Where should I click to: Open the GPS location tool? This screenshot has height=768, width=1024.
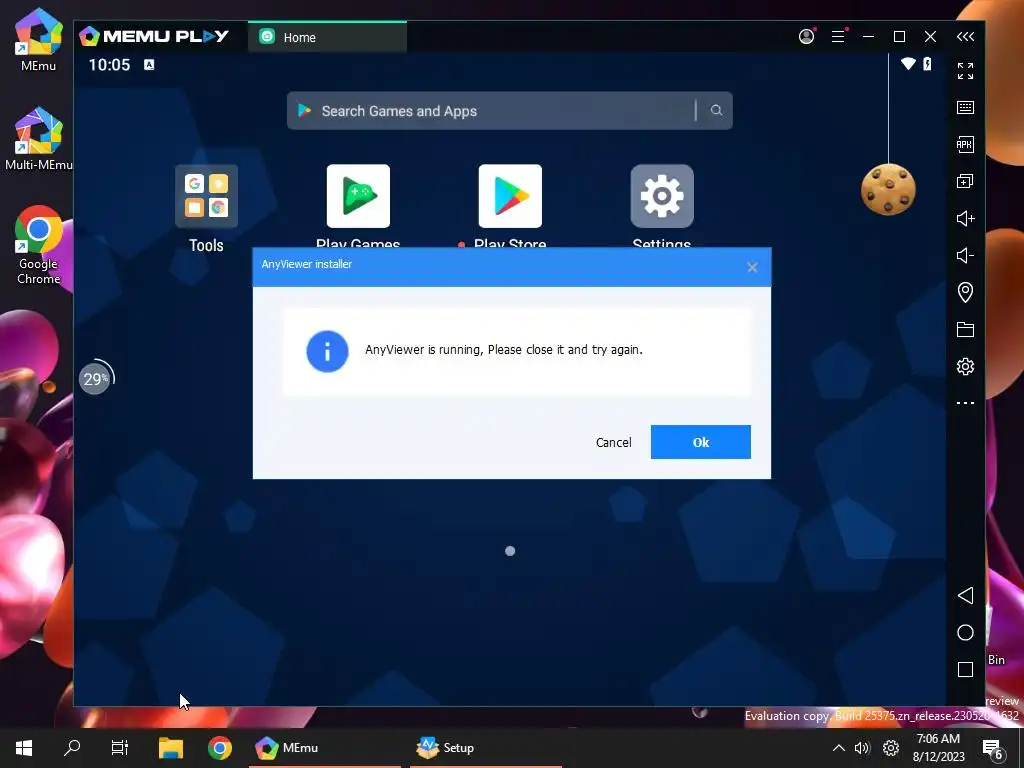click(965, 292)
